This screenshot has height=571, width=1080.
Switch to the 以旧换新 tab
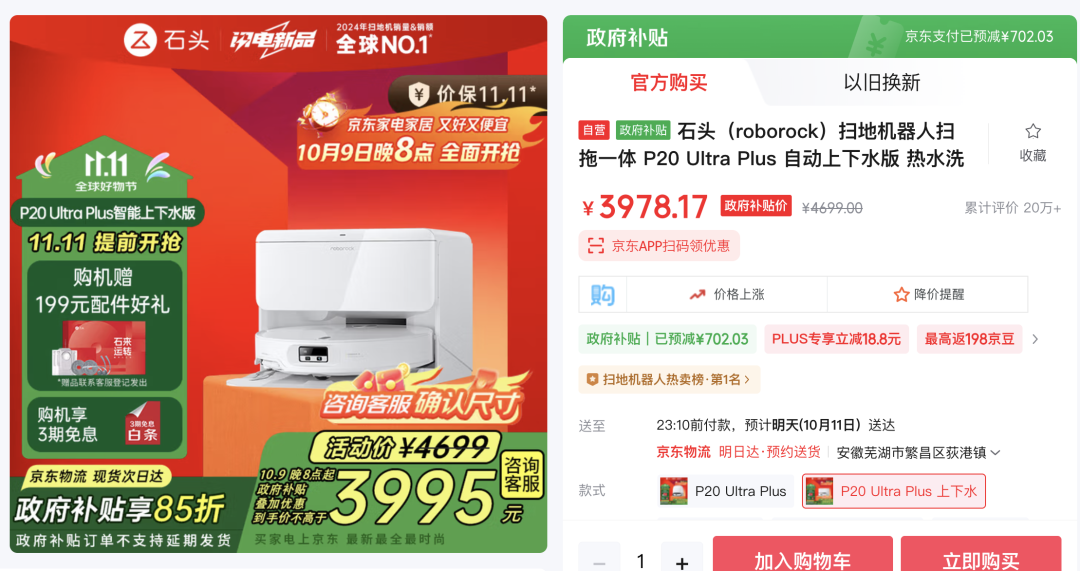click(x=882, y=83)
